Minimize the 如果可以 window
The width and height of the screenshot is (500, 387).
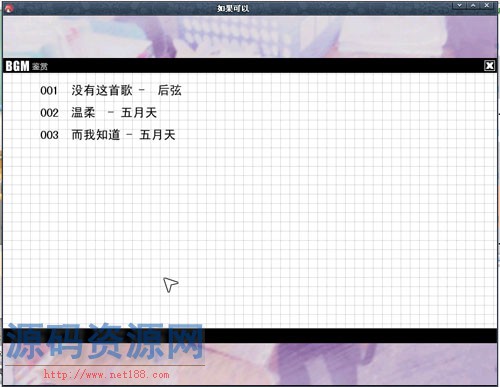coord(460,6)
